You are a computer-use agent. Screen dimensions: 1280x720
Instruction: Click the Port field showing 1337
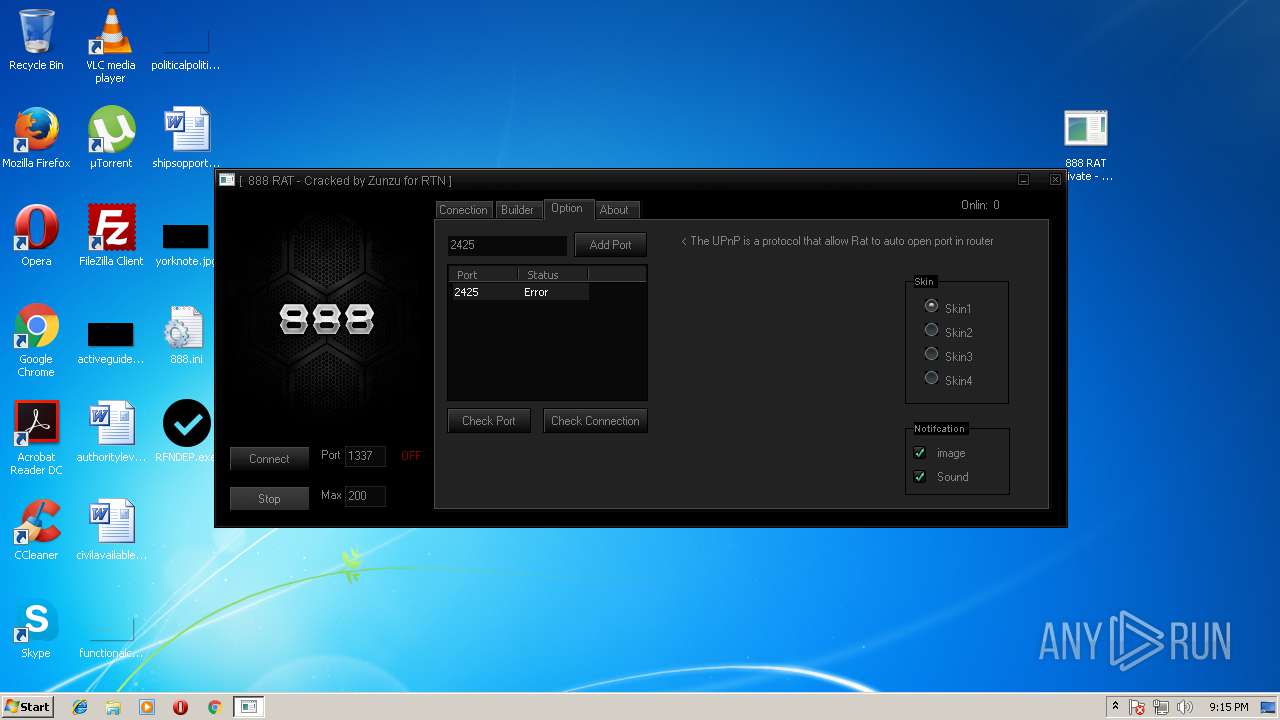[365, 456]
